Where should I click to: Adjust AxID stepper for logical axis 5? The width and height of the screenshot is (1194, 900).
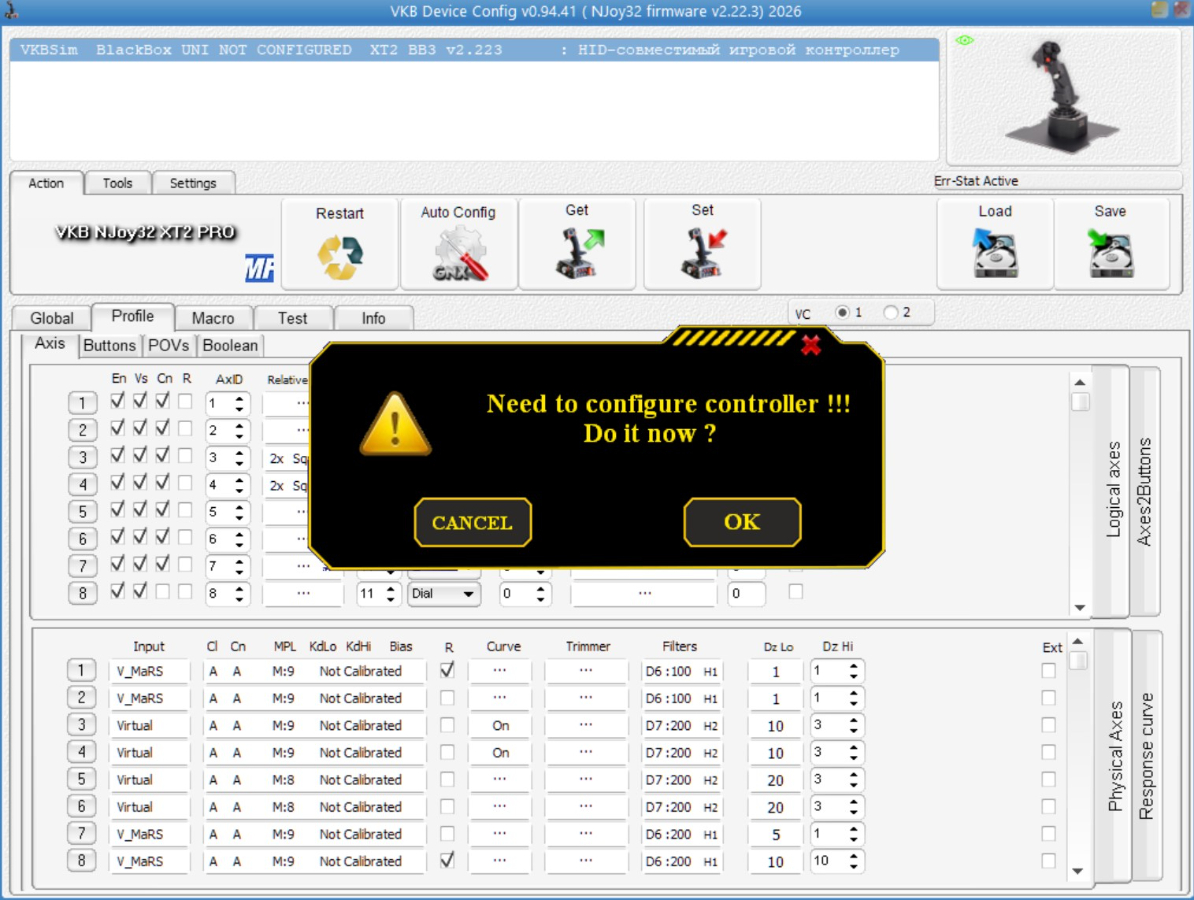tap(239, 512)
